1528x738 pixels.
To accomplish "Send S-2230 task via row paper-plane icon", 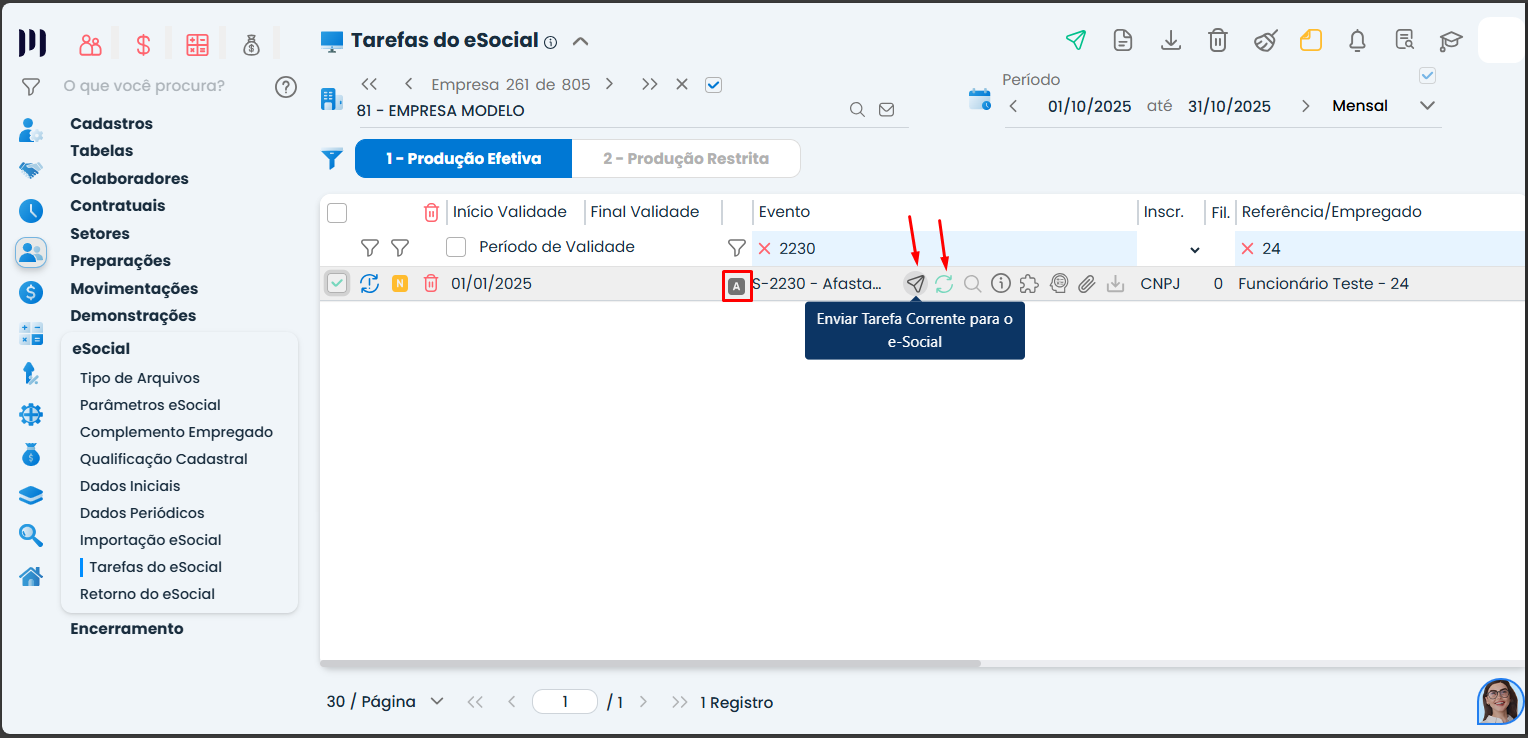I will tap(915, 284).
